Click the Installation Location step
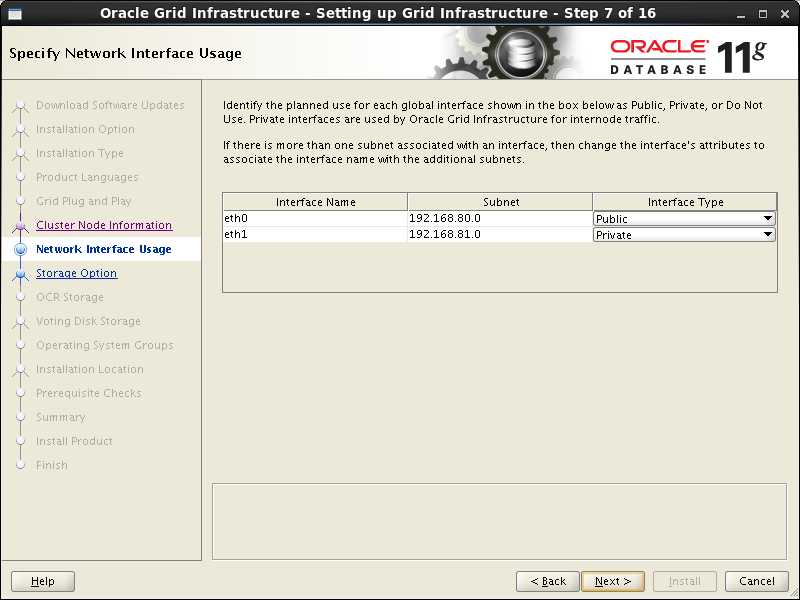The width and height of the screenshot is (800, 600). point(90,369)
